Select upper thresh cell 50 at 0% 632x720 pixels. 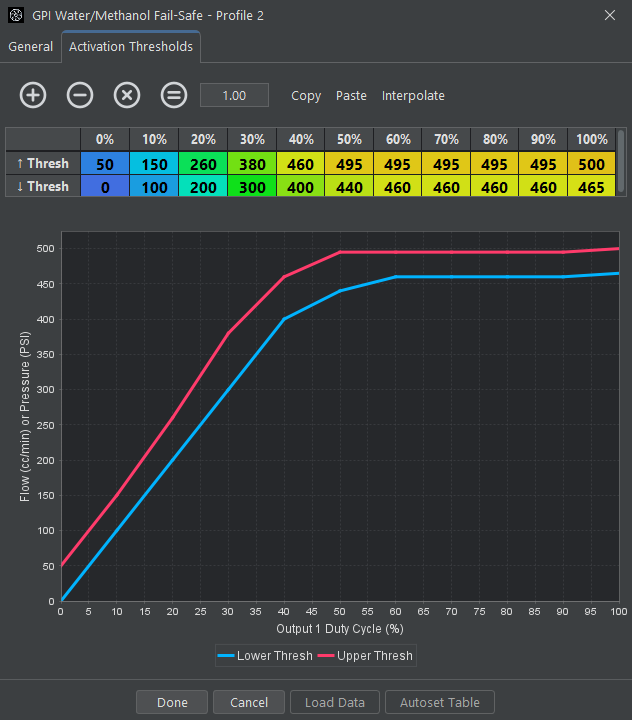(x=105, y=163)
